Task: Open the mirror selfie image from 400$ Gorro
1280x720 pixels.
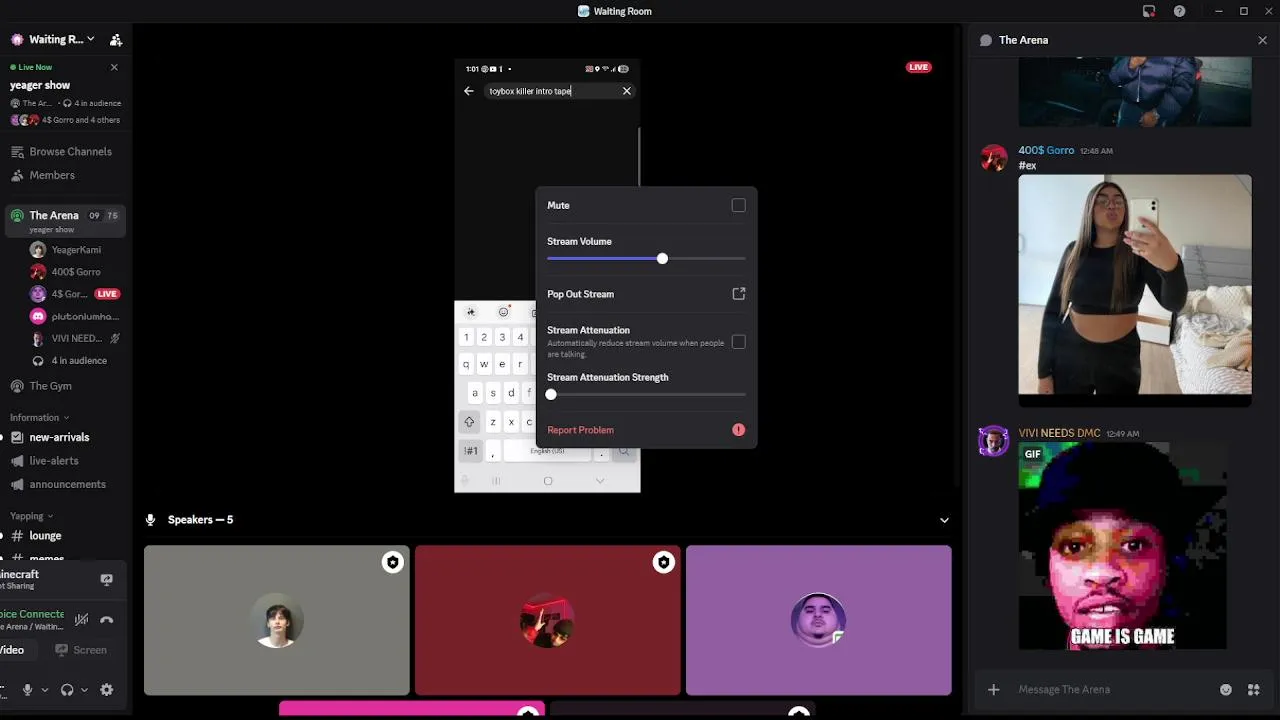Action: (1135, 291)
